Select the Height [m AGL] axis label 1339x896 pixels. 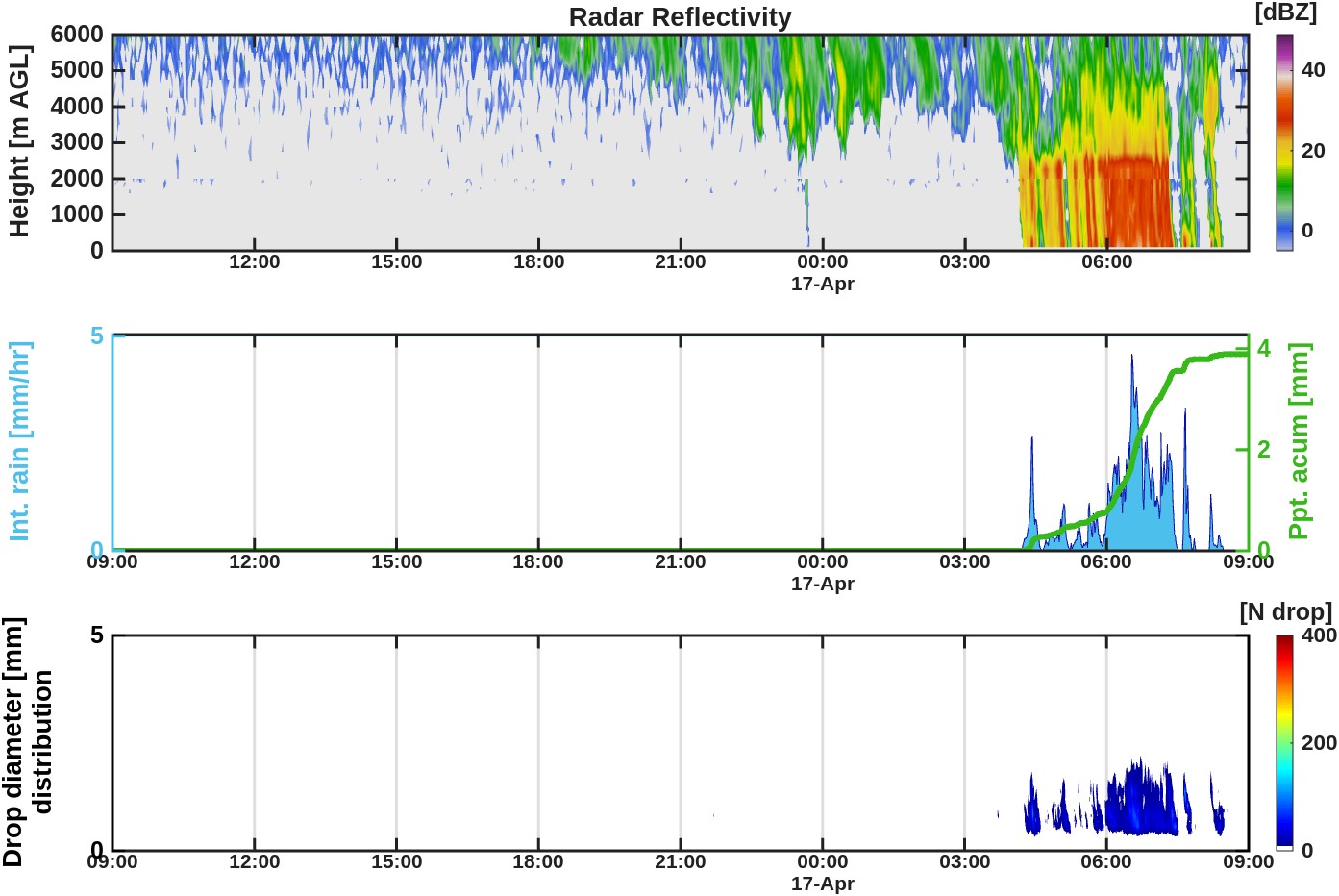(18, 141)
